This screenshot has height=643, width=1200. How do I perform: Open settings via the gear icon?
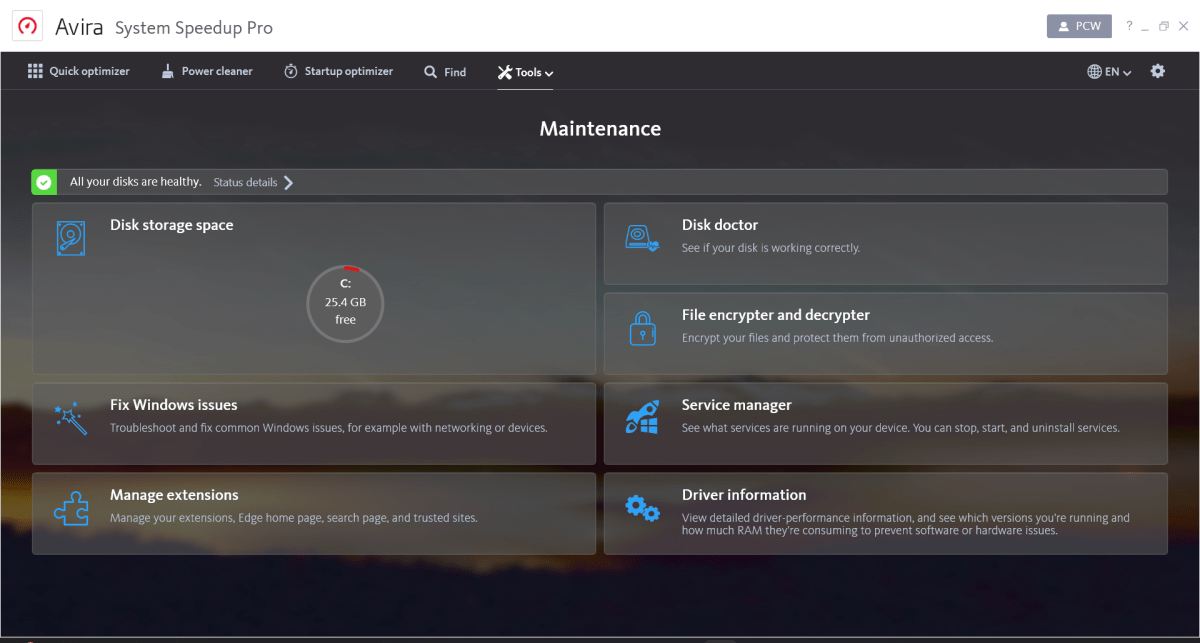[1158, 71]
